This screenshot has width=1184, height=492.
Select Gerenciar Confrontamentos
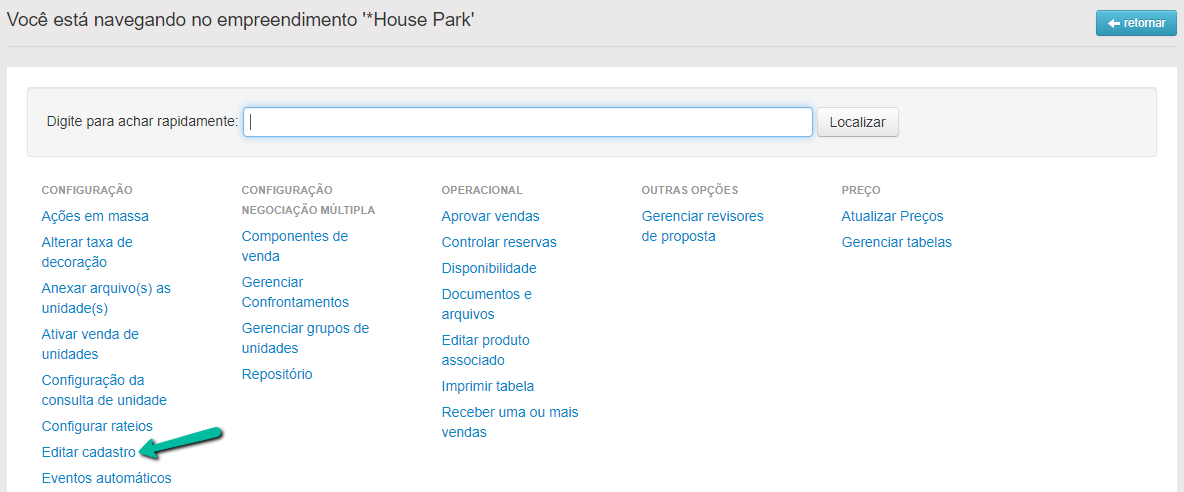pos(295,292)
